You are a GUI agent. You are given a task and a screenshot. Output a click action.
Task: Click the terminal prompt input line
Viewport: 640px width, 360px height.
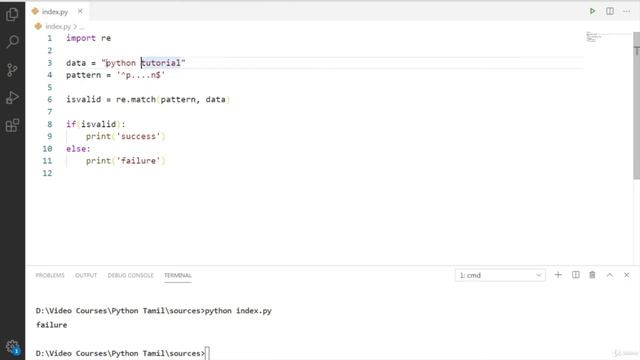pos(122,353)
